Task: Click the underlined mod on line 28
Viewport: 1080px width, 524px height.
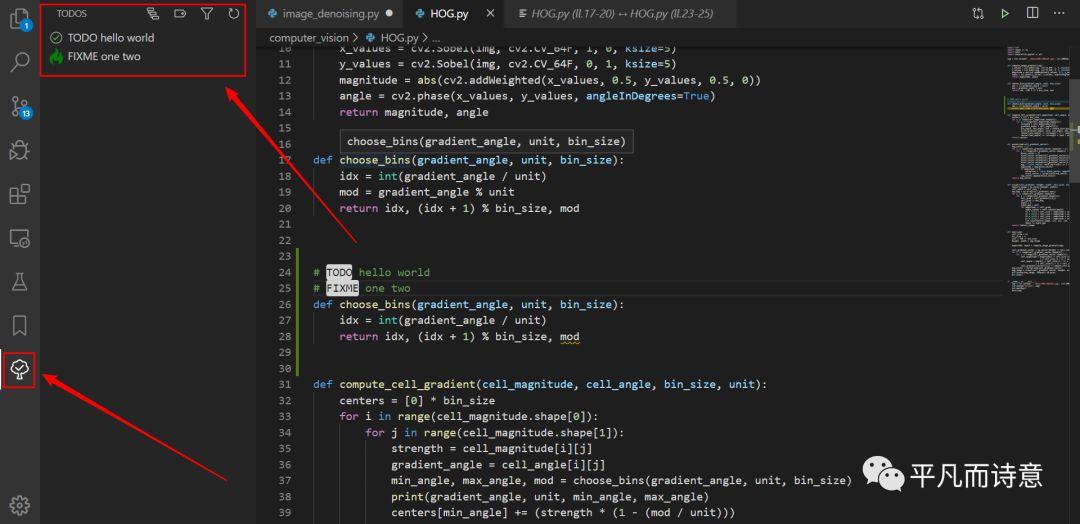Action: click(569, 337)
